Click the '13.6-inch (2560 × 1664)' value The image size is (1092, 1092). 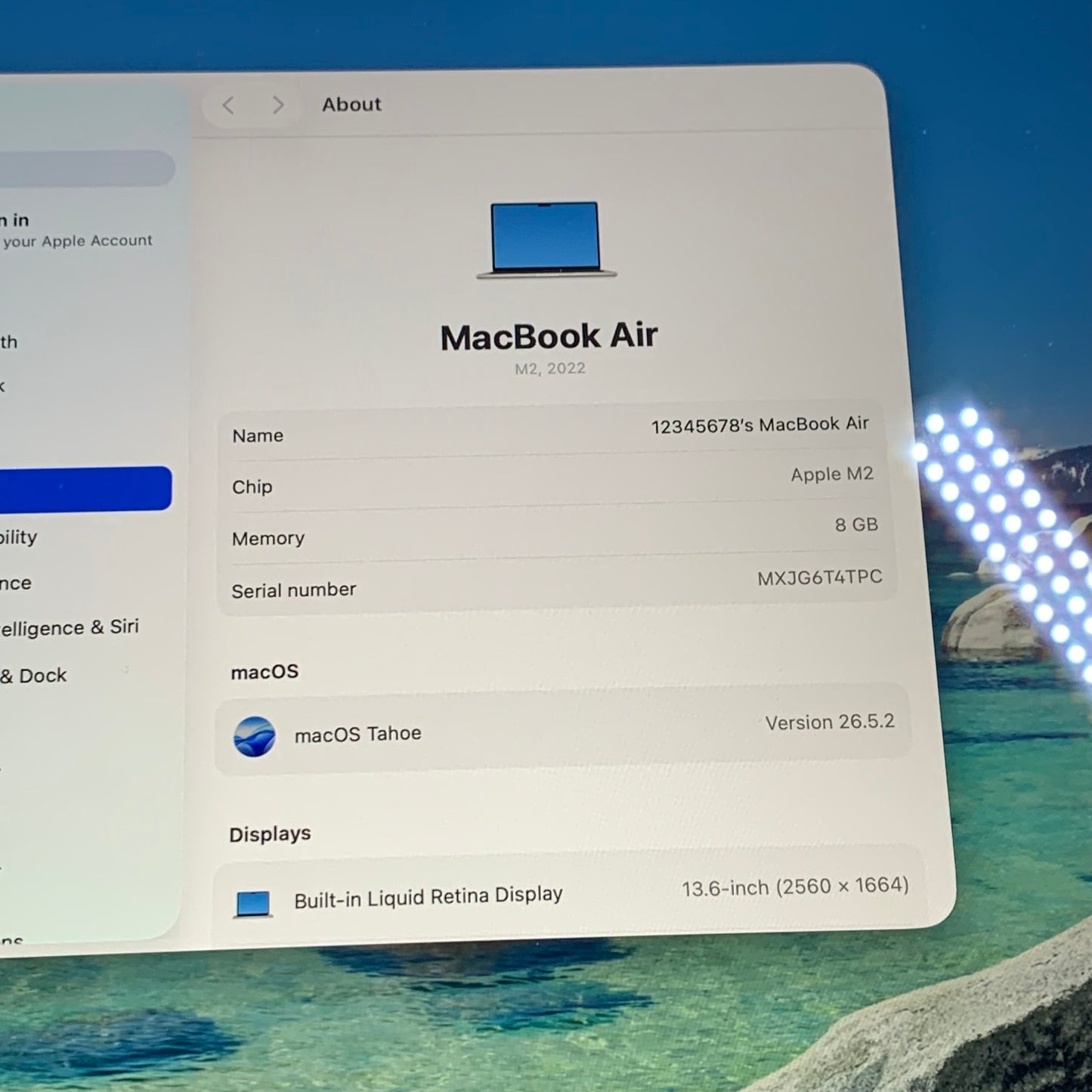pyautogui.click(x=795, y=887)
